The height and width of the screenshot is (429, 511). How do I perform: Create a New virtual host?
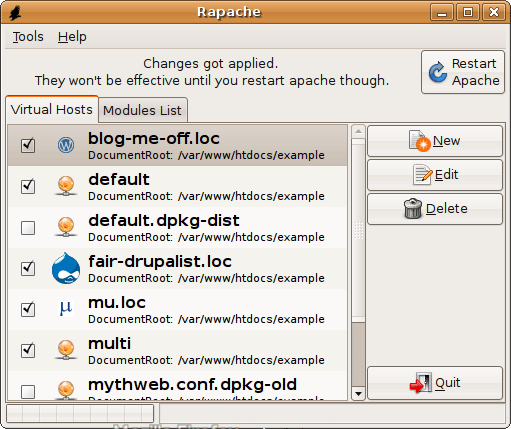[x=435, y=141]
